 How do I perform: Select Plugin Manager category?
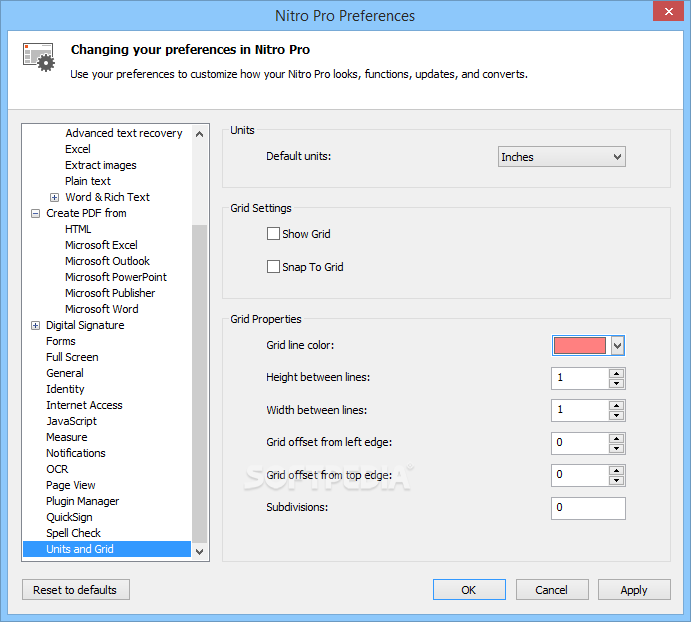(82, 501)
